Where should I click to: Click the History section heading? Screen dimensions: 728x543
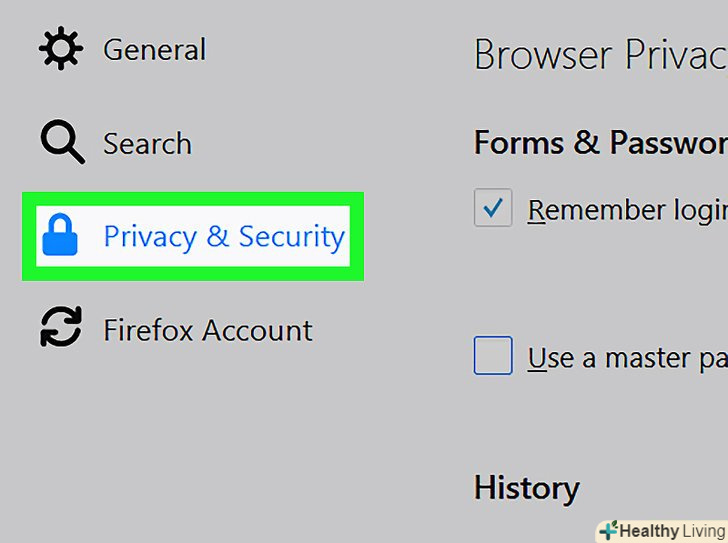526,488
